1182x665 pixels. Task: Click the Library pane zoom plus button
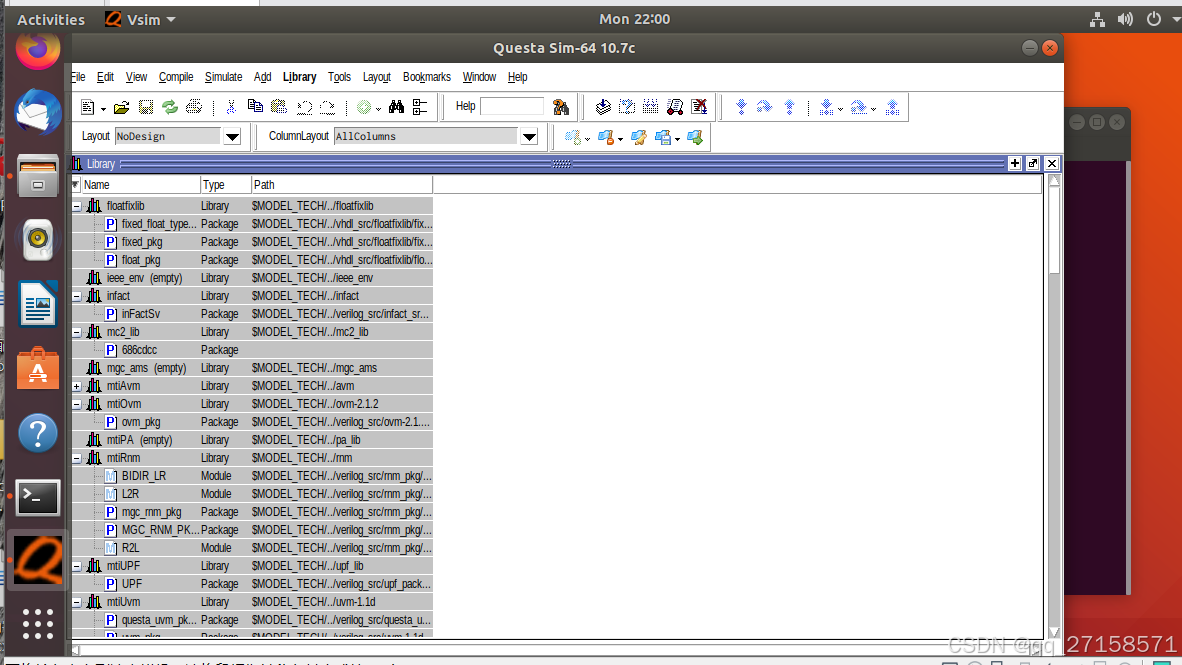(x=1015, y=164)
